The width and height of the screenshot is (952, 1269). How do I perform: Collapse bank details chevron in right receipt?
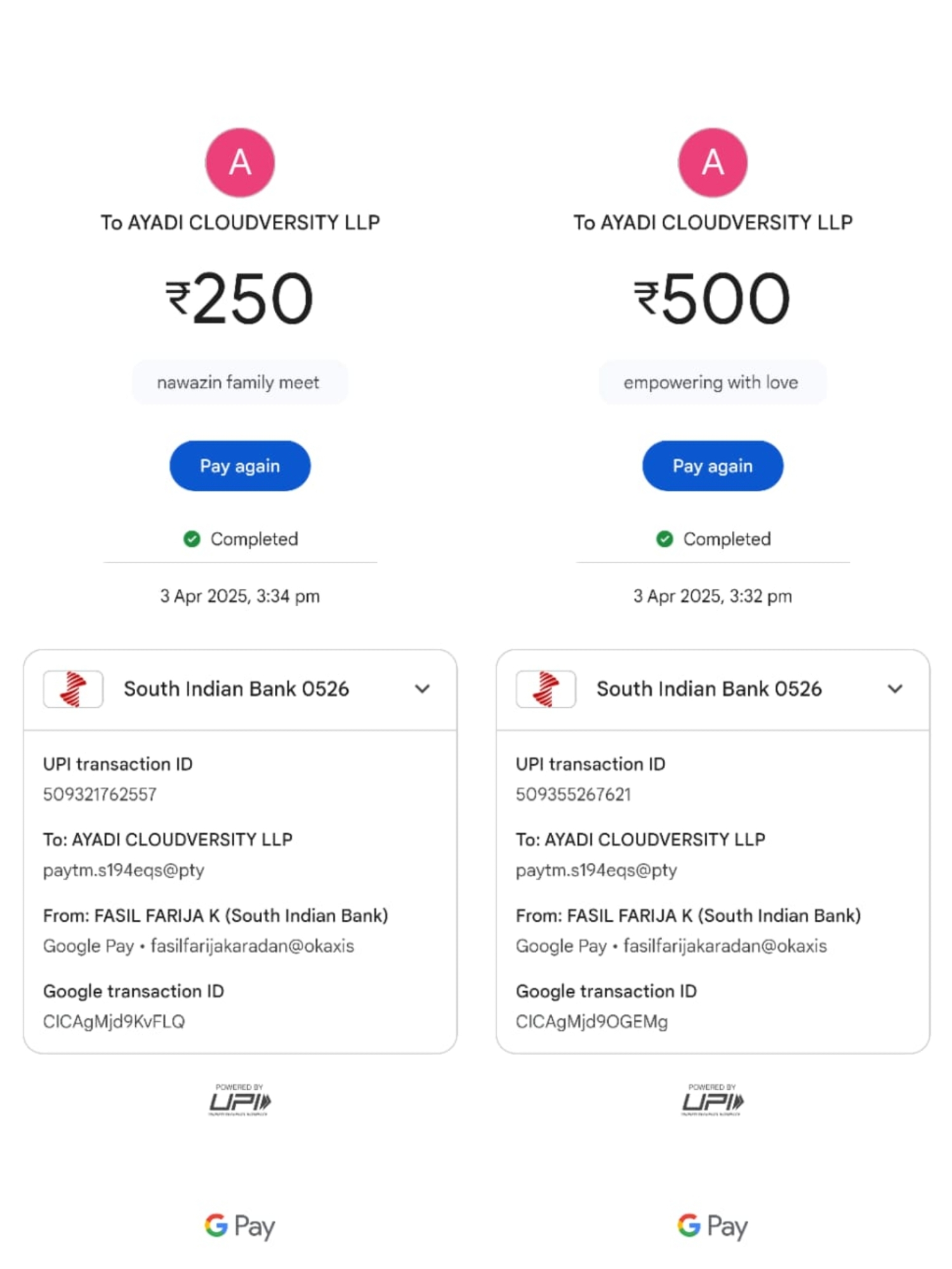click(895, 689)
